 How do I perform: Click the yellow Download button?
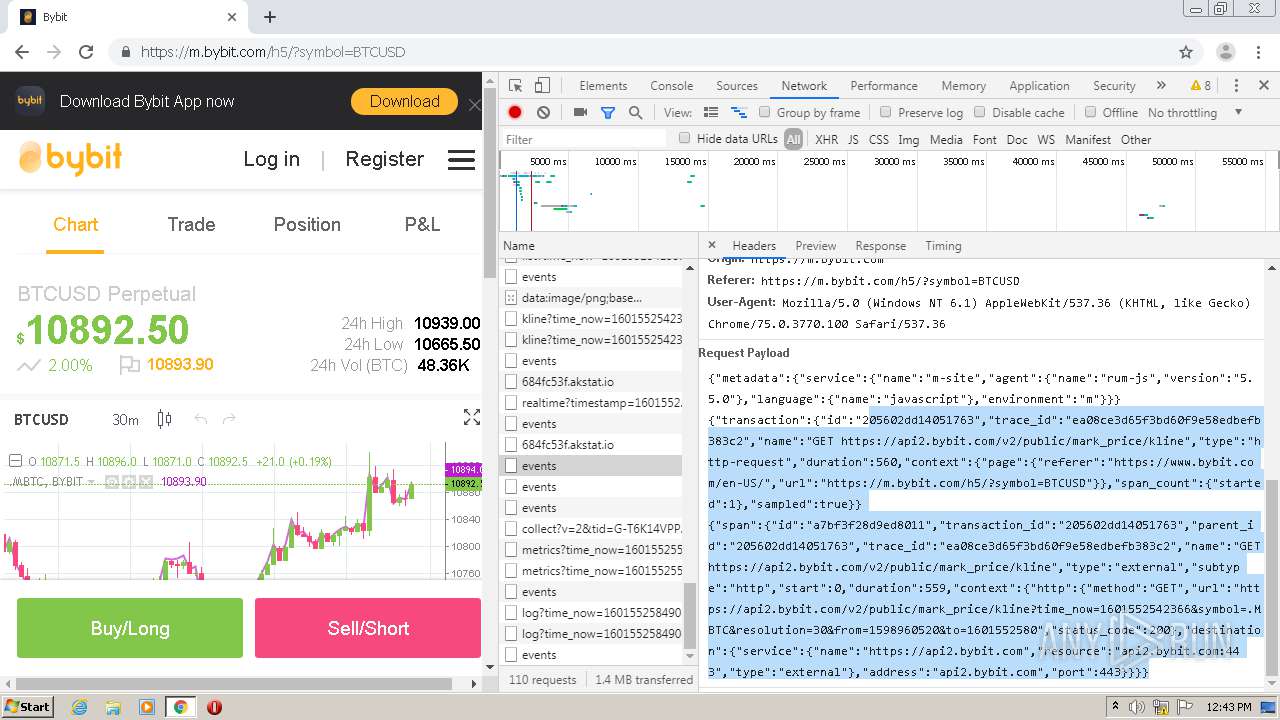pos(404,101)
